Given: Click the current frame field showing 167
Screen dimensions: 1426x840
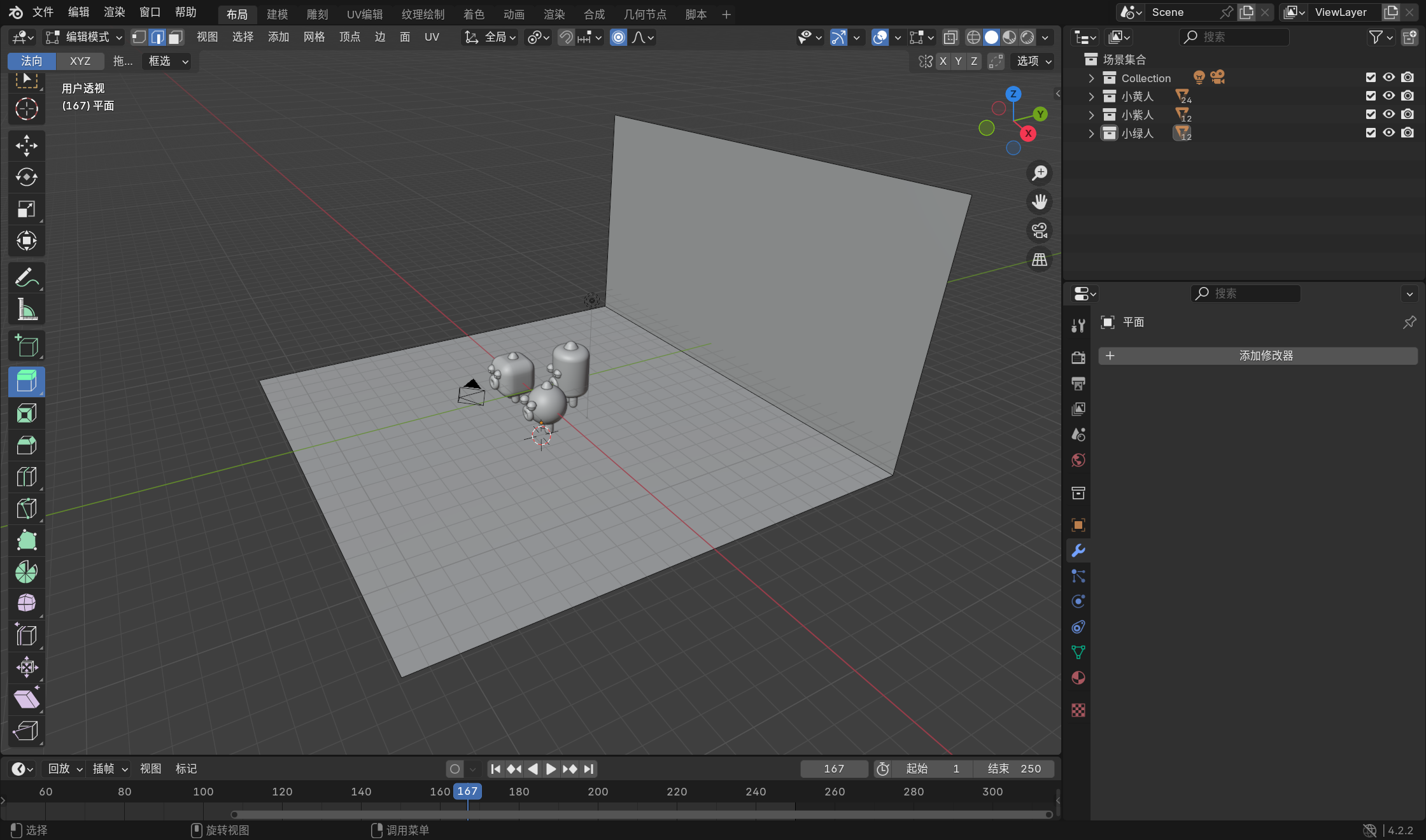Looking at the screenshot, I should pos(833,769).
